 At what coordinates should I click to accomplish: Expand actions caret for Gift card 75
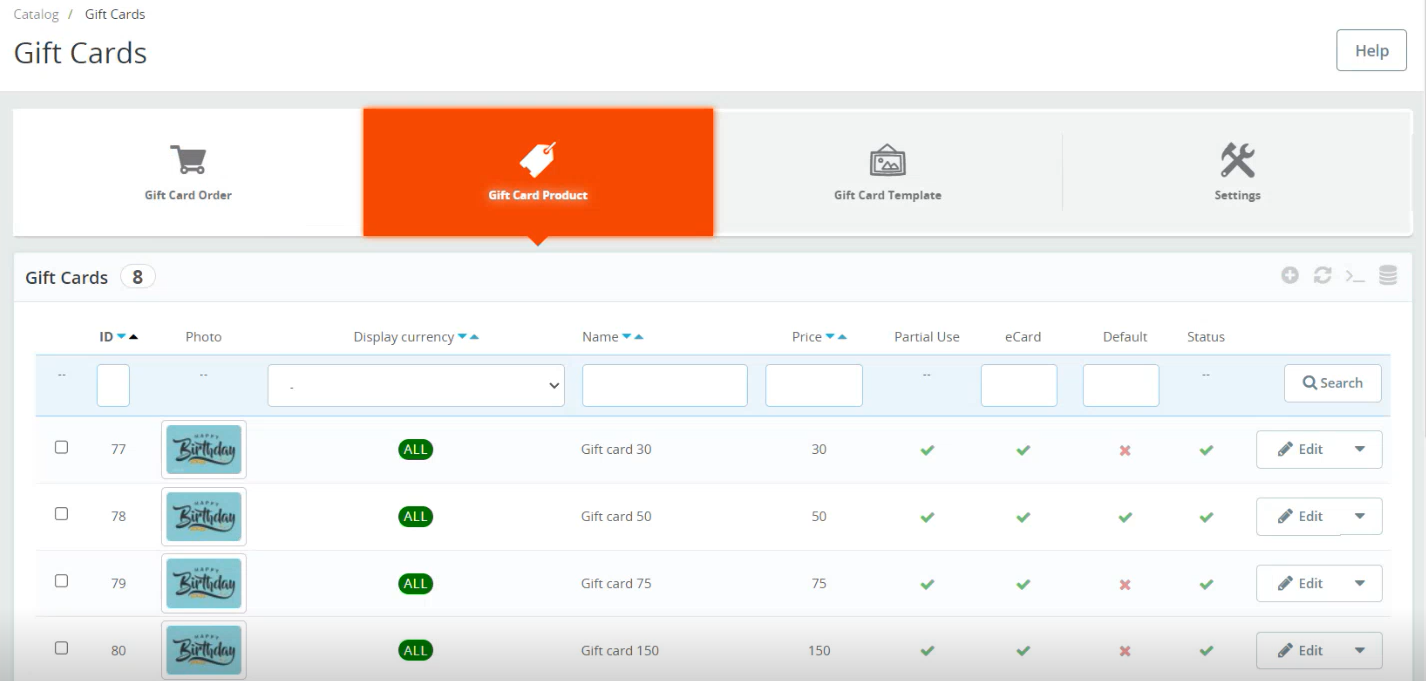click(x=1360, y=583)
